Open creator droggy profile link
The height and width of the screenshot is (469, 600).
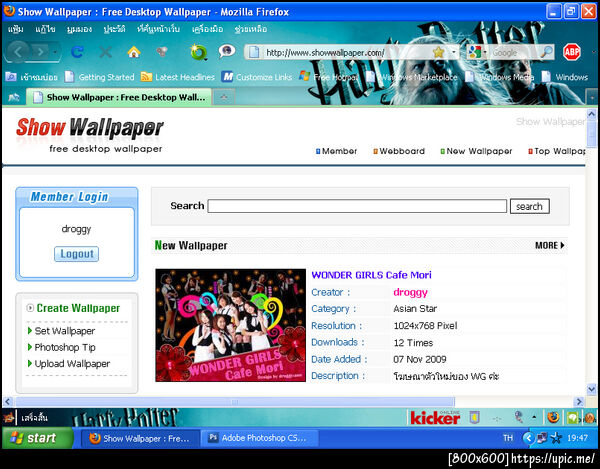410,293
